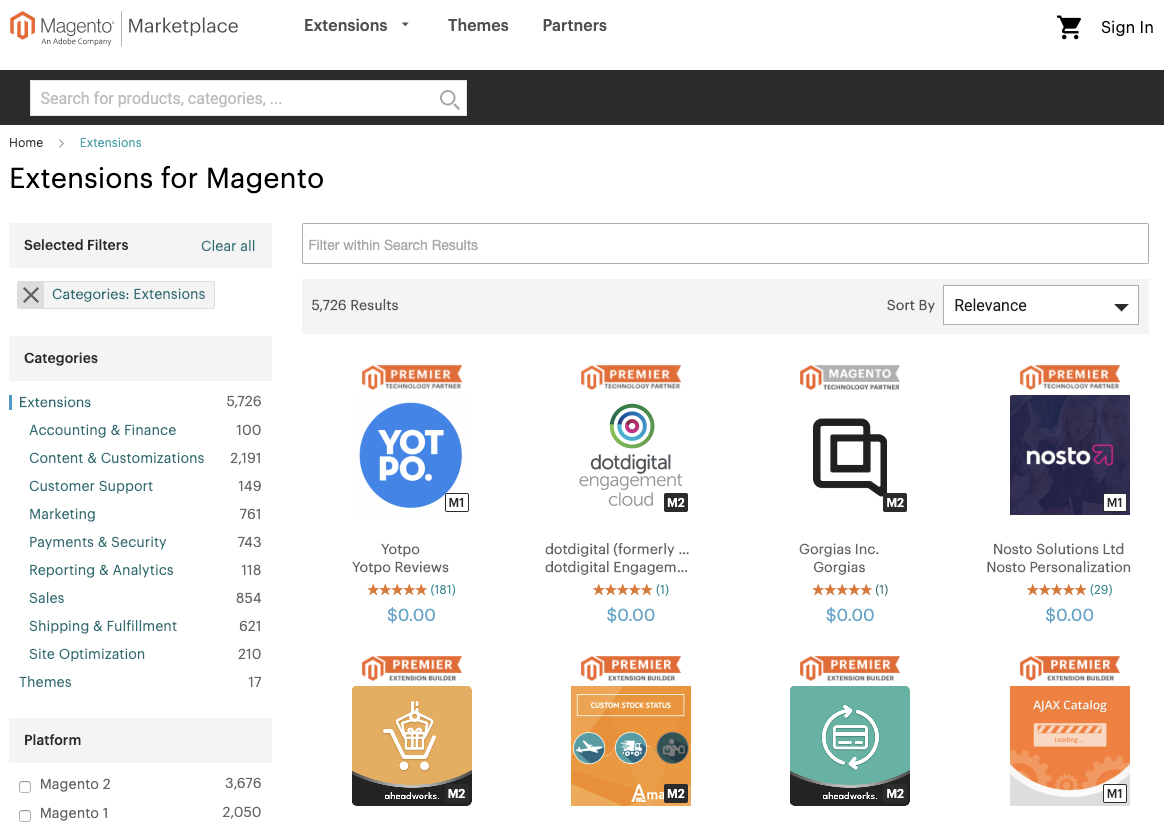Screen dimensions: 1164x829
Task: Select Payments & Security category
Action: point(97,542)
